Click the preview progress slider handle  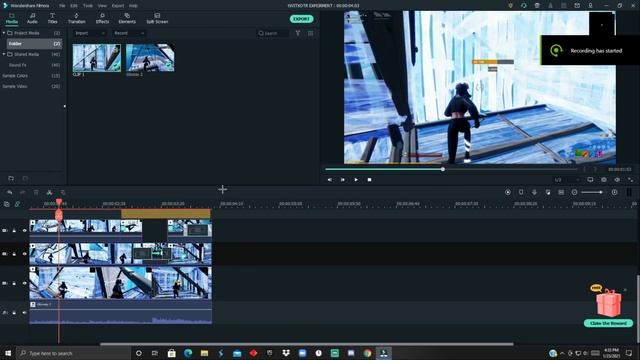click(x=443, y=169)
